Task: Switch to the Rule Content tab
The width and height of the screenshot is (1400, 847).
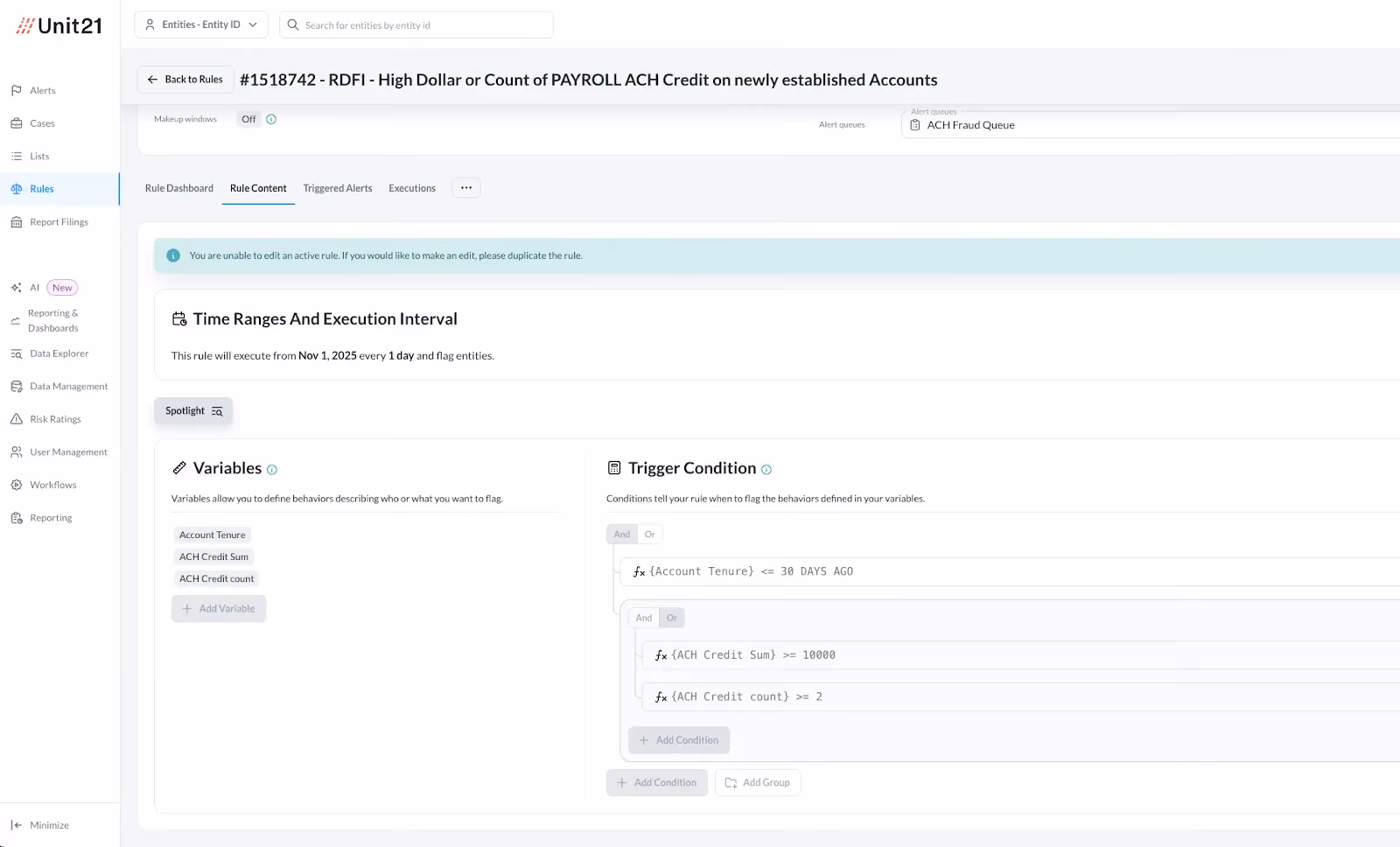Action: click(x=258, y=188)
